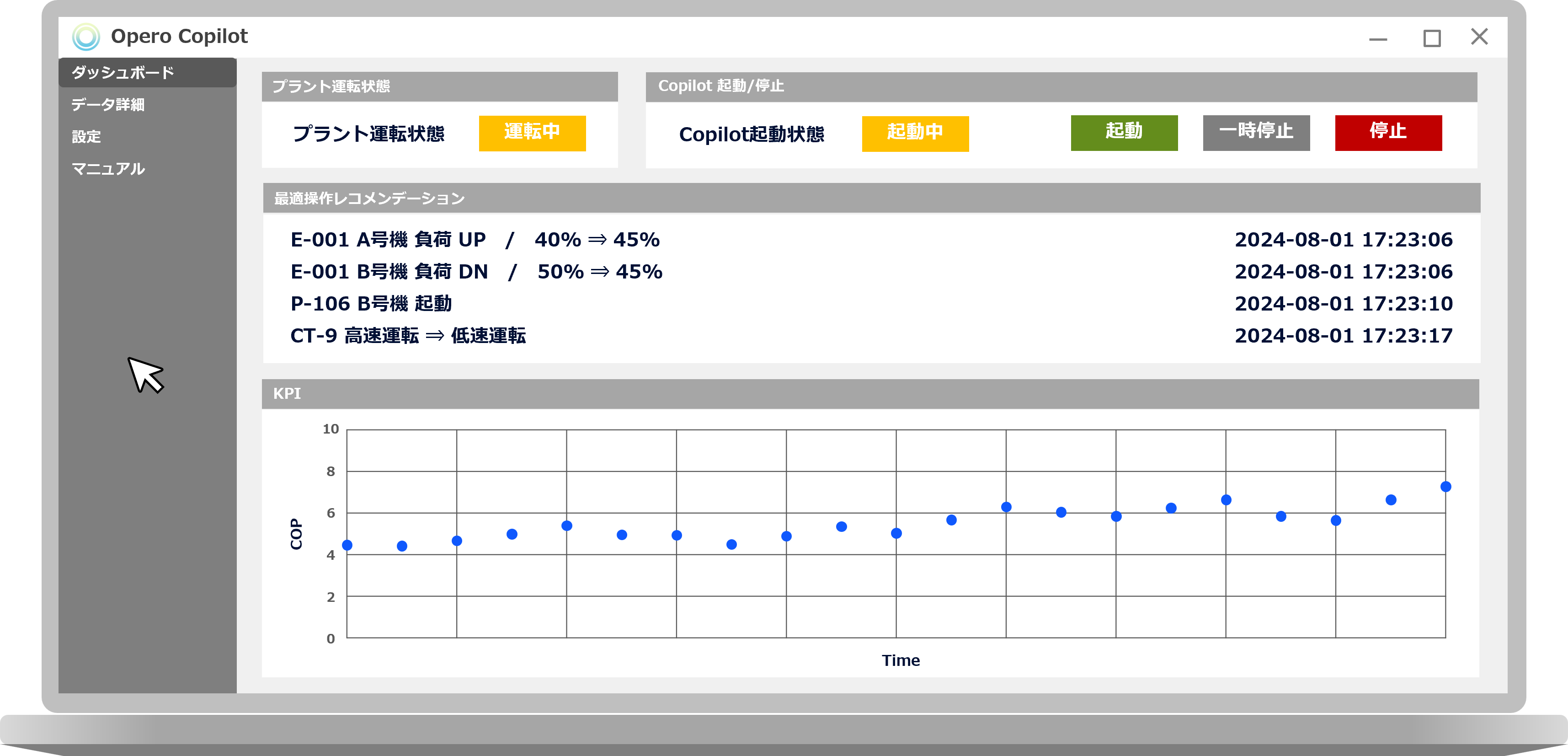Click the timestamp 2024-08-01 17:23:17
Viewport: 1568px width, 756px height.
pos(1344,336)
